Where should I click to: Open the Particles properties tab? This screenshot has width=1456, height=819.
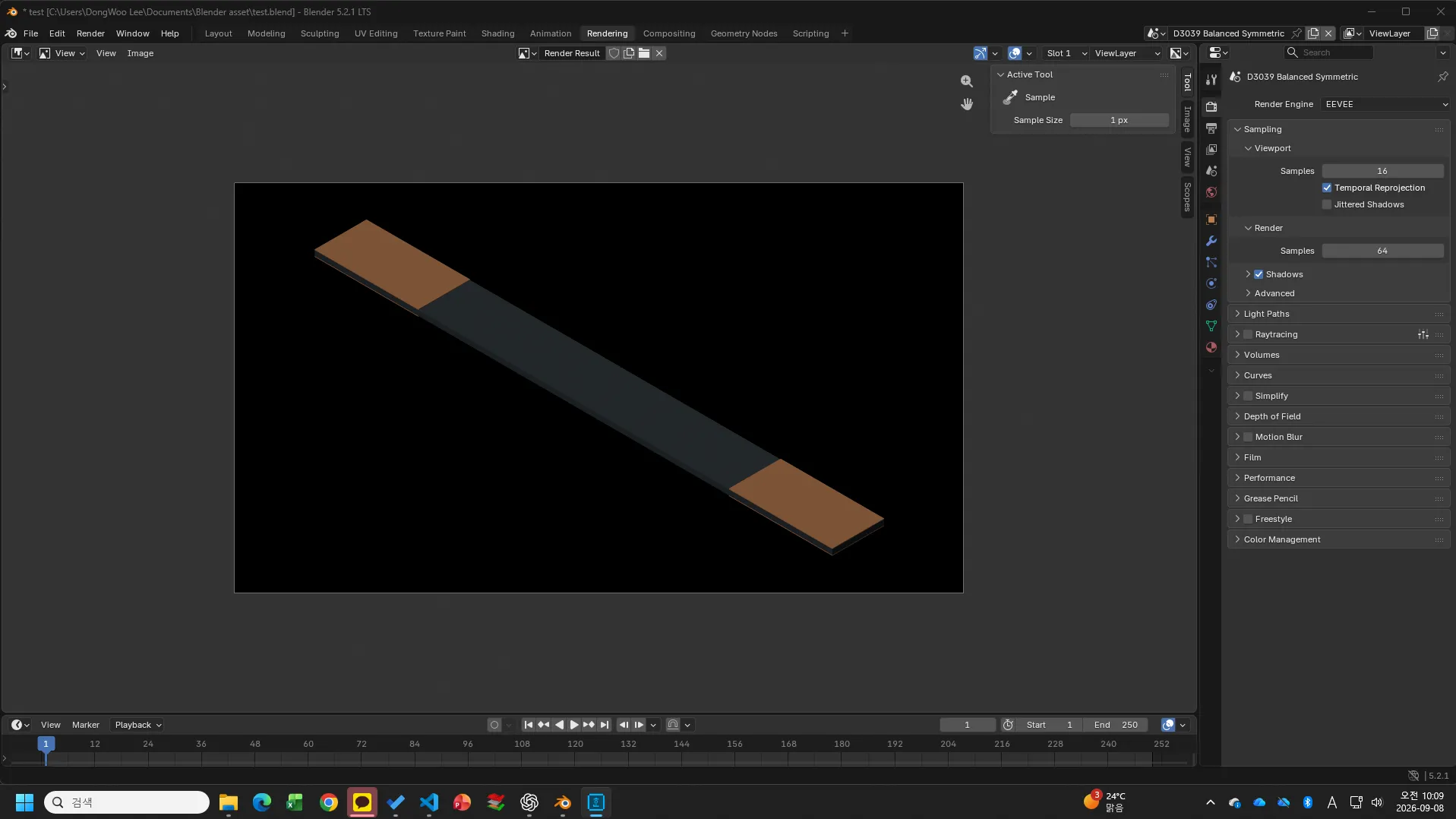1211,262
